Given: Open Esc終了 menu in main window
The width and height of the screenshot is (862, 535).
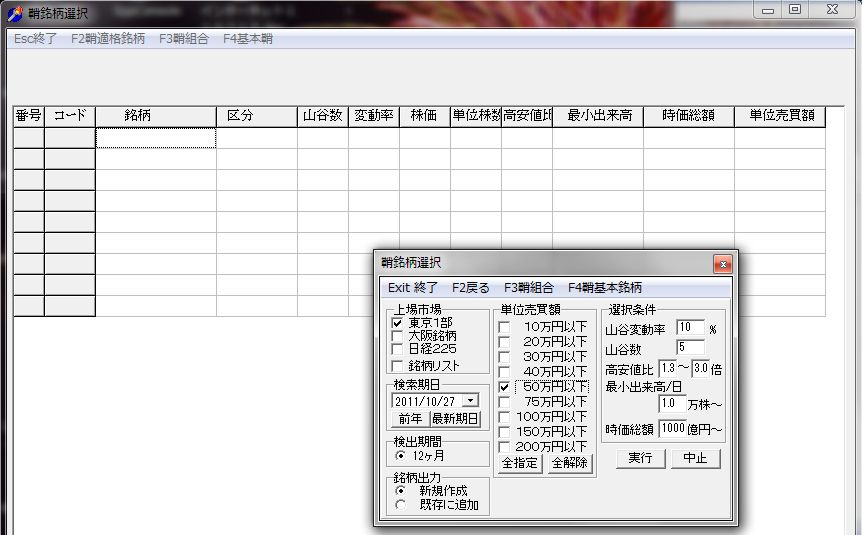Looking at the screenshot, I should 35,39.
